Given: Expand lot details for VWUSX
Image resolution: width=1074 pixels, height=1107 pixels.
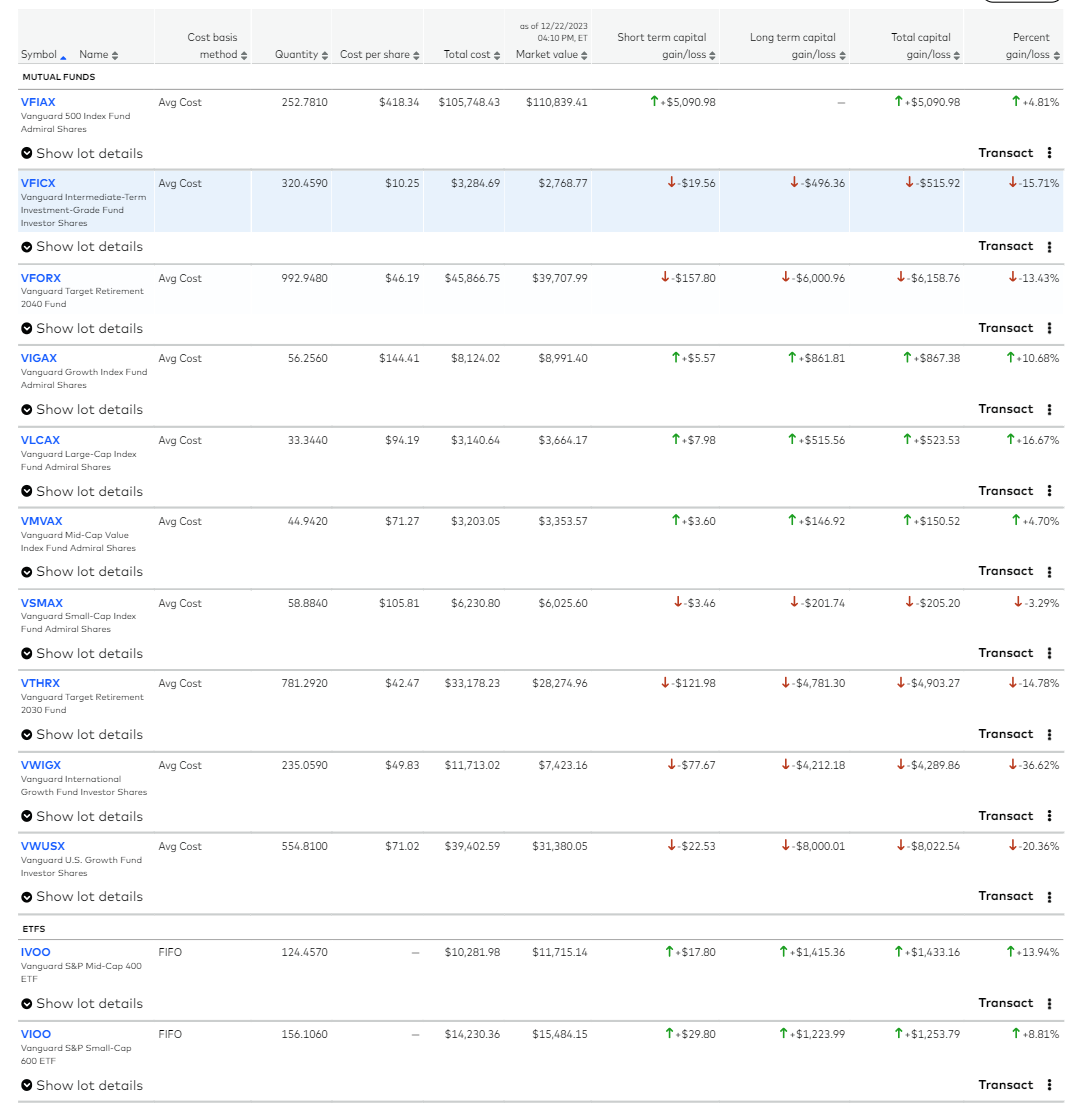Looking at the screenshot, I should (82, 897).
